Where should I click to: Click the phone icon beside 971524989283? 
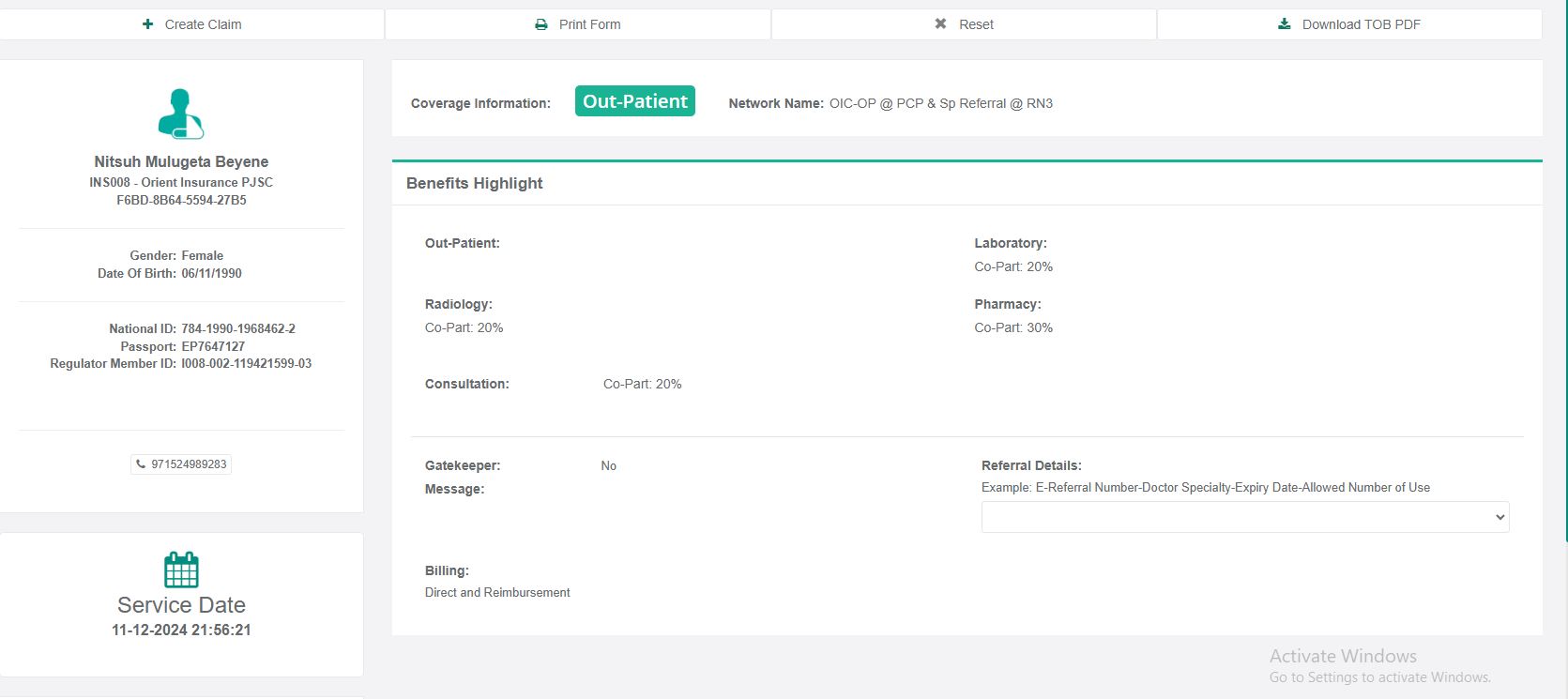click(x=141, y=464)
